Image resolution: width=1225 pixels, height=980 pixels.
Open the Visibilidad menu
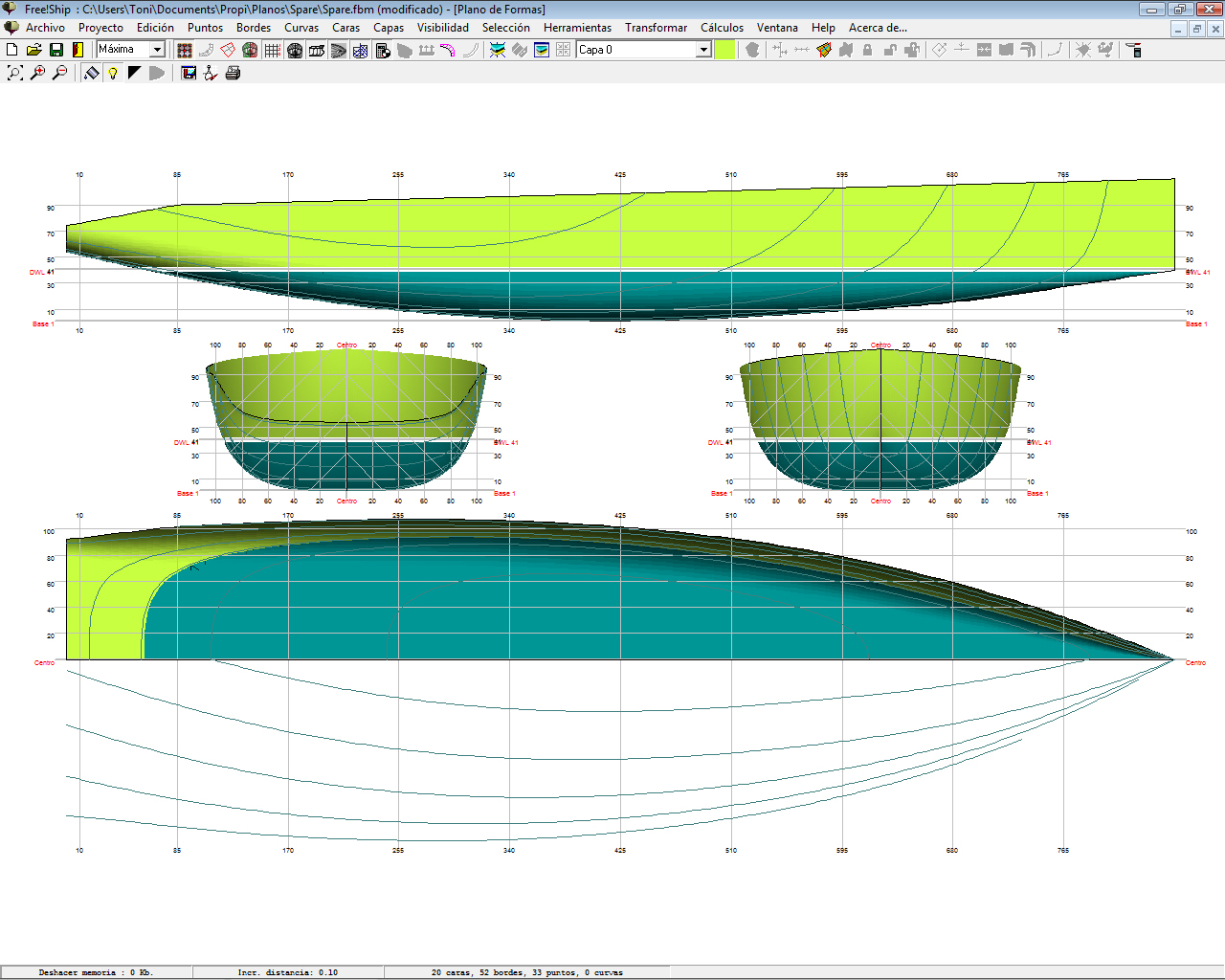click(442, 28)
